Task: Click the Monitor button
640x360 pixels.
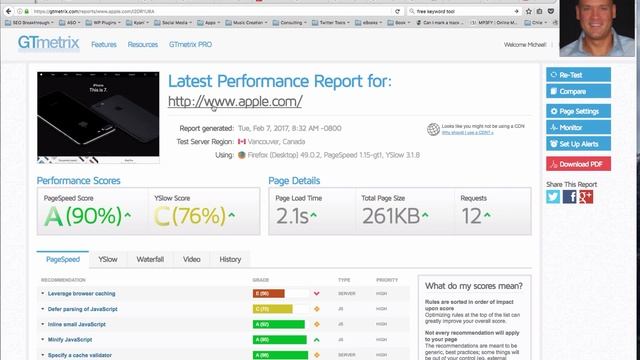Action: coord(578,127)
